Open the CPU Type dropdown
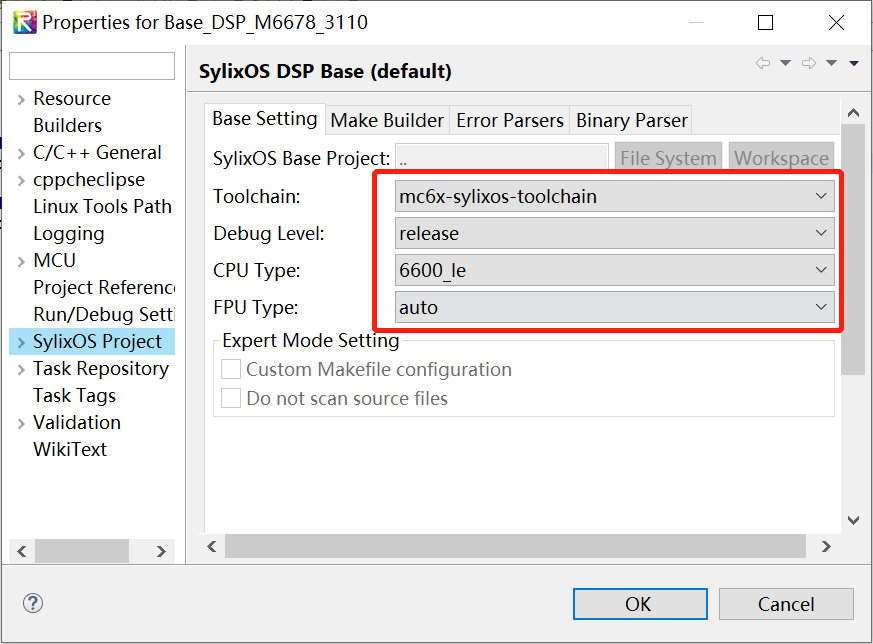 coord(615,270)
